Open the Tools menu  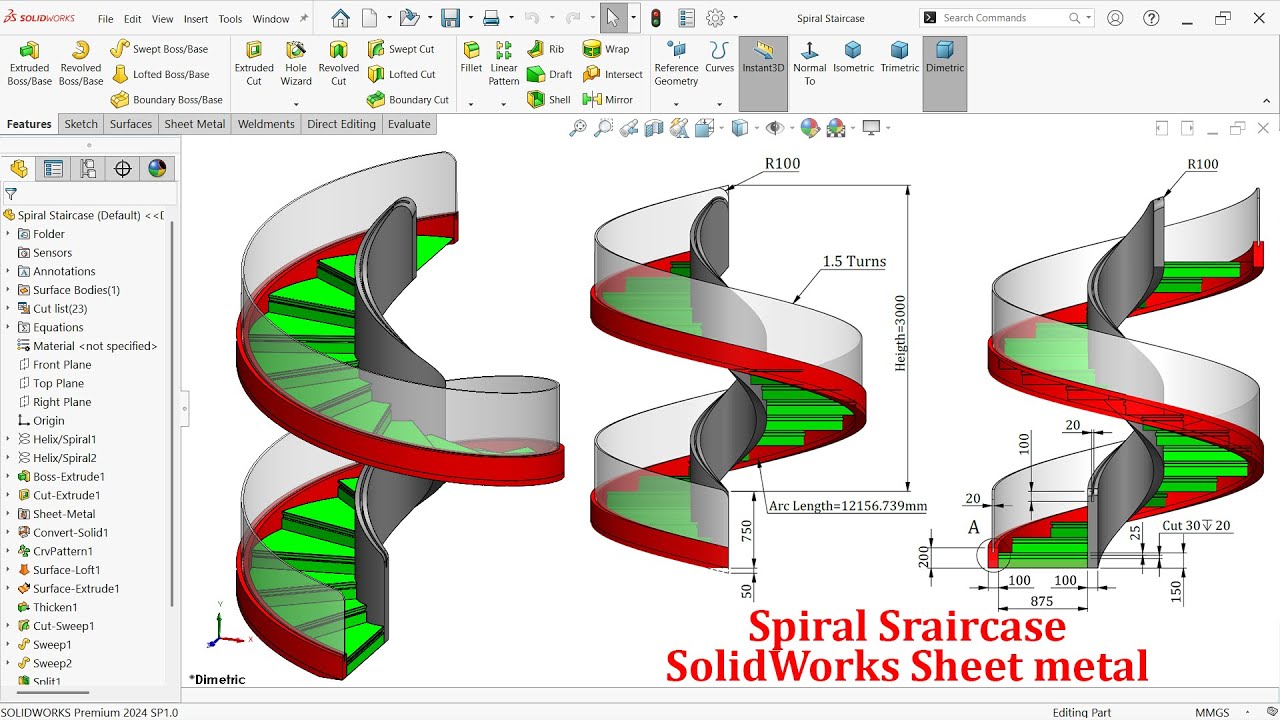tap(230, 19)
